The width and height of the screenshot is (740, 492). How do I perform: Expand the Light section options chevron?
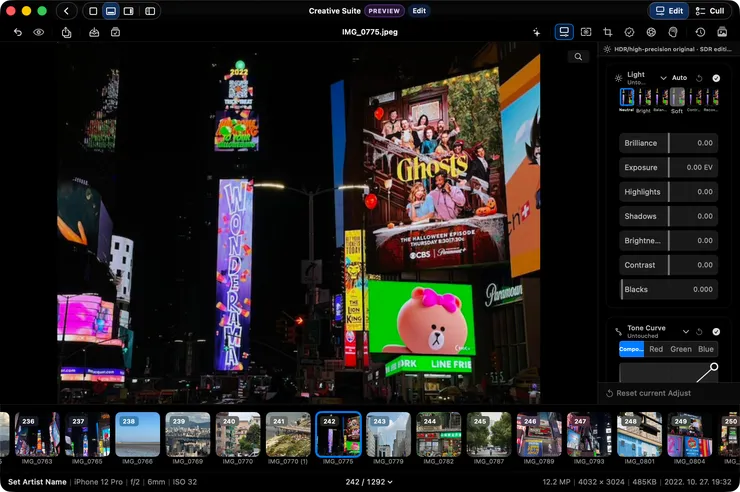(x=663, y=78)
